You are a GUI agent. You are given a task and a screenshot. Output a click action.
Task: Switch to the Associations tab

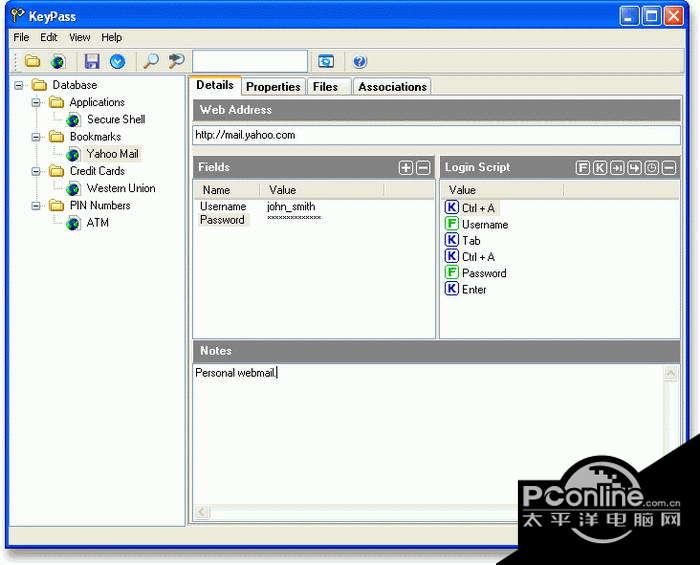(x=392, y=87)
